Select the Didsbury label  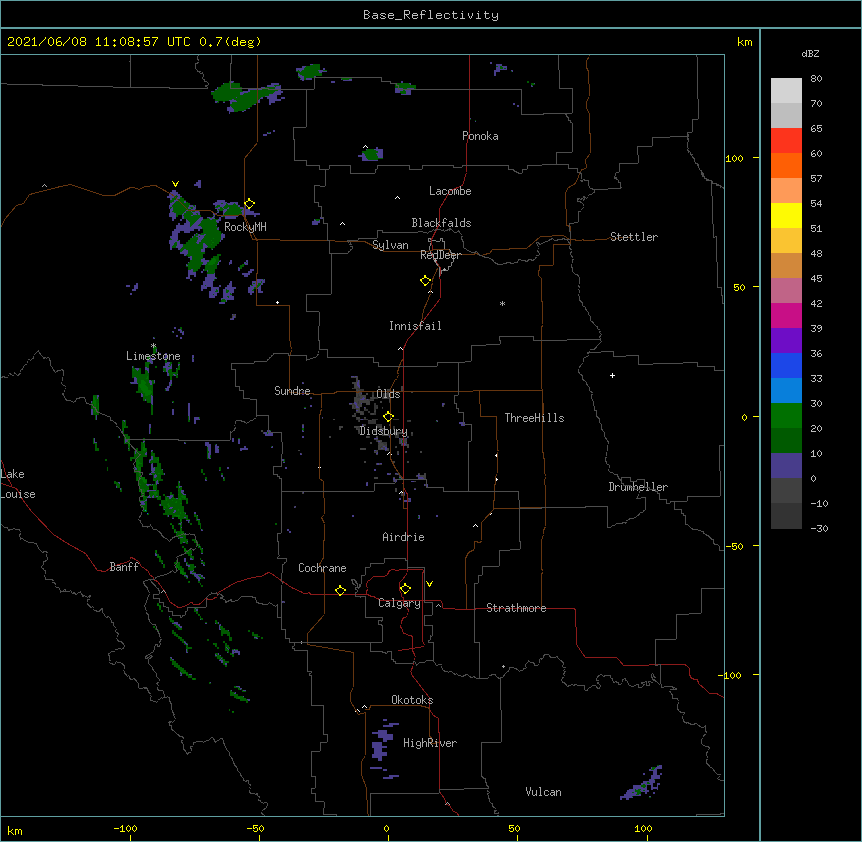click(x=384, y=431)
